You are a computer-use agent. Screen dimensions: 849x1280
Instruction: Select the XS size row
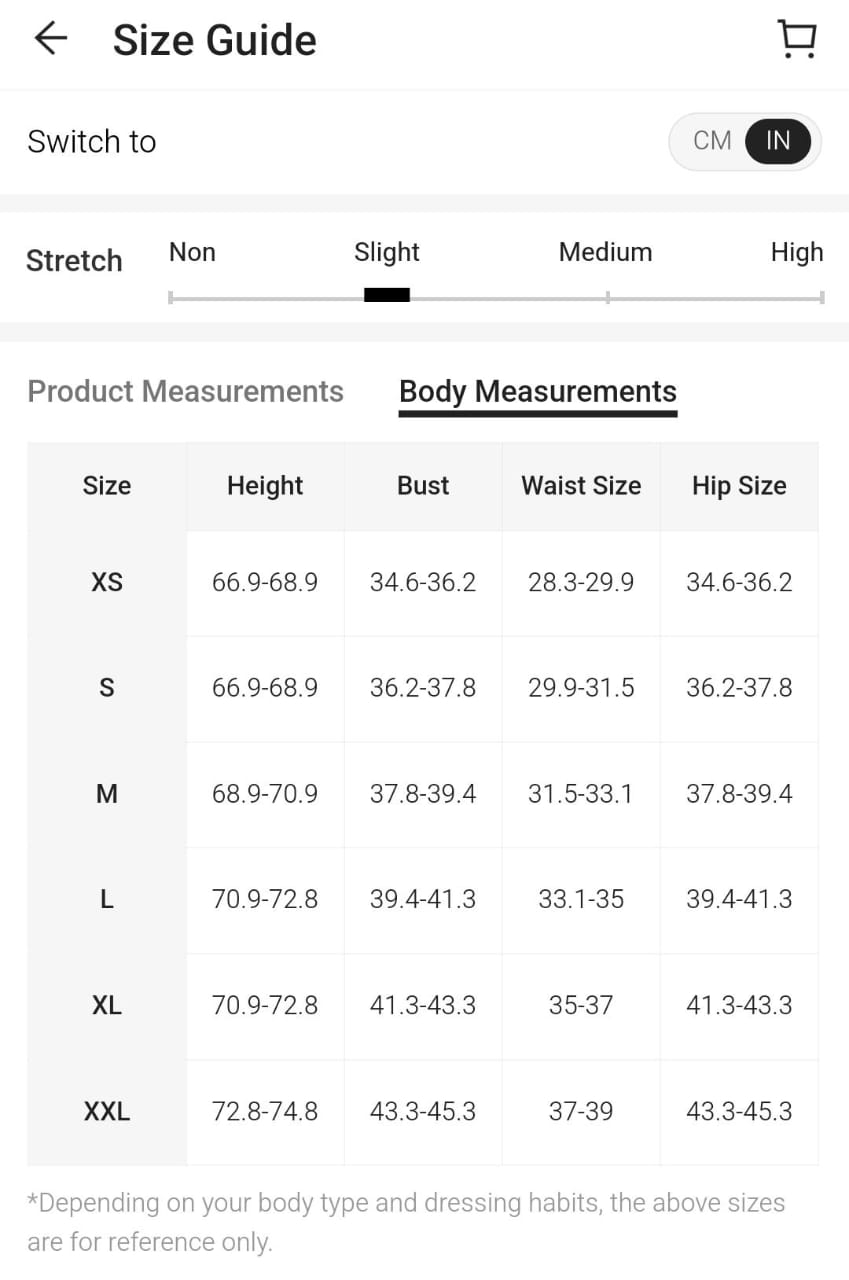point(107,582)
